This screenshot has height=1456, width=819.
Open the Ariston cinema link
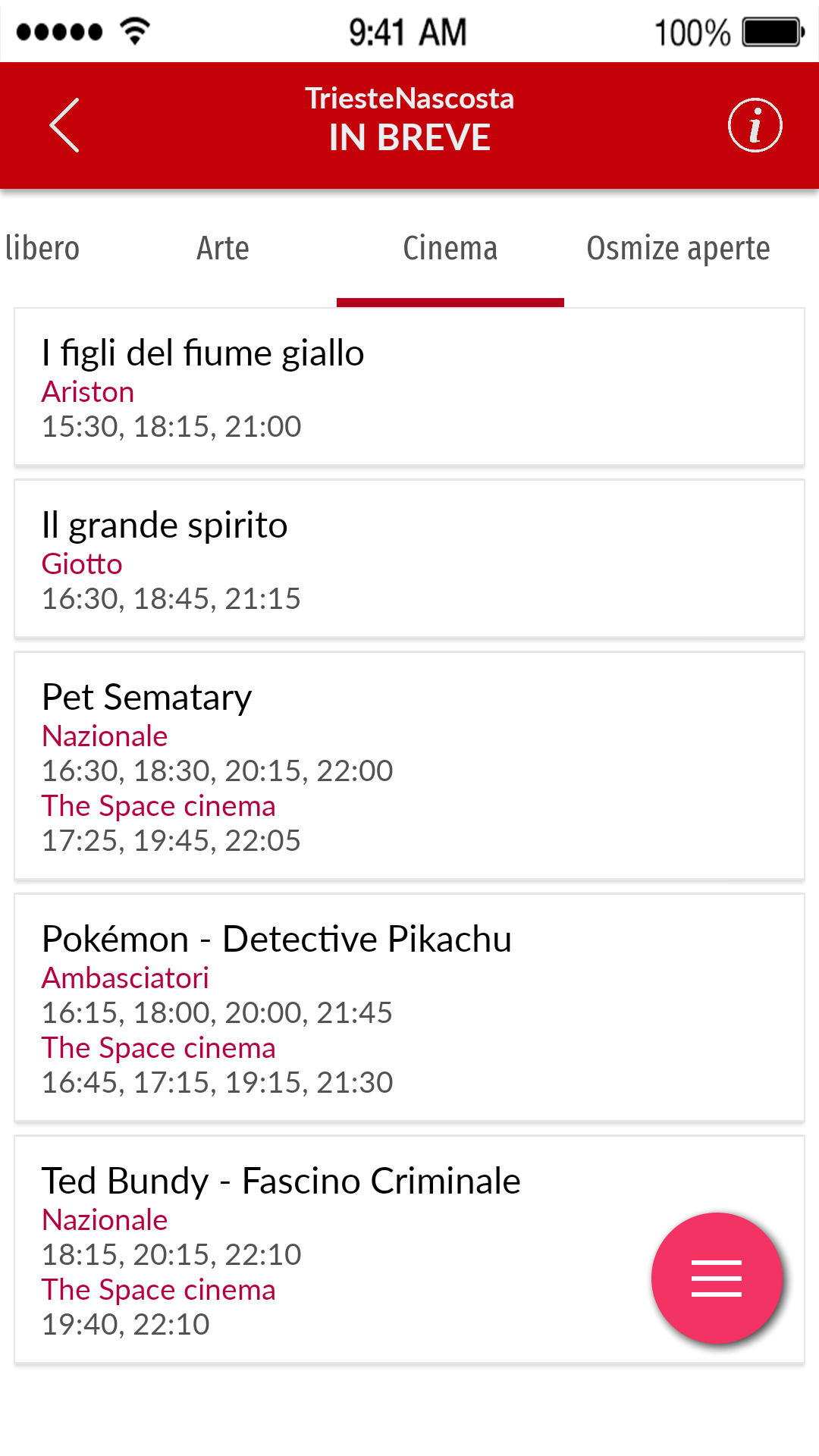(88, 392)
